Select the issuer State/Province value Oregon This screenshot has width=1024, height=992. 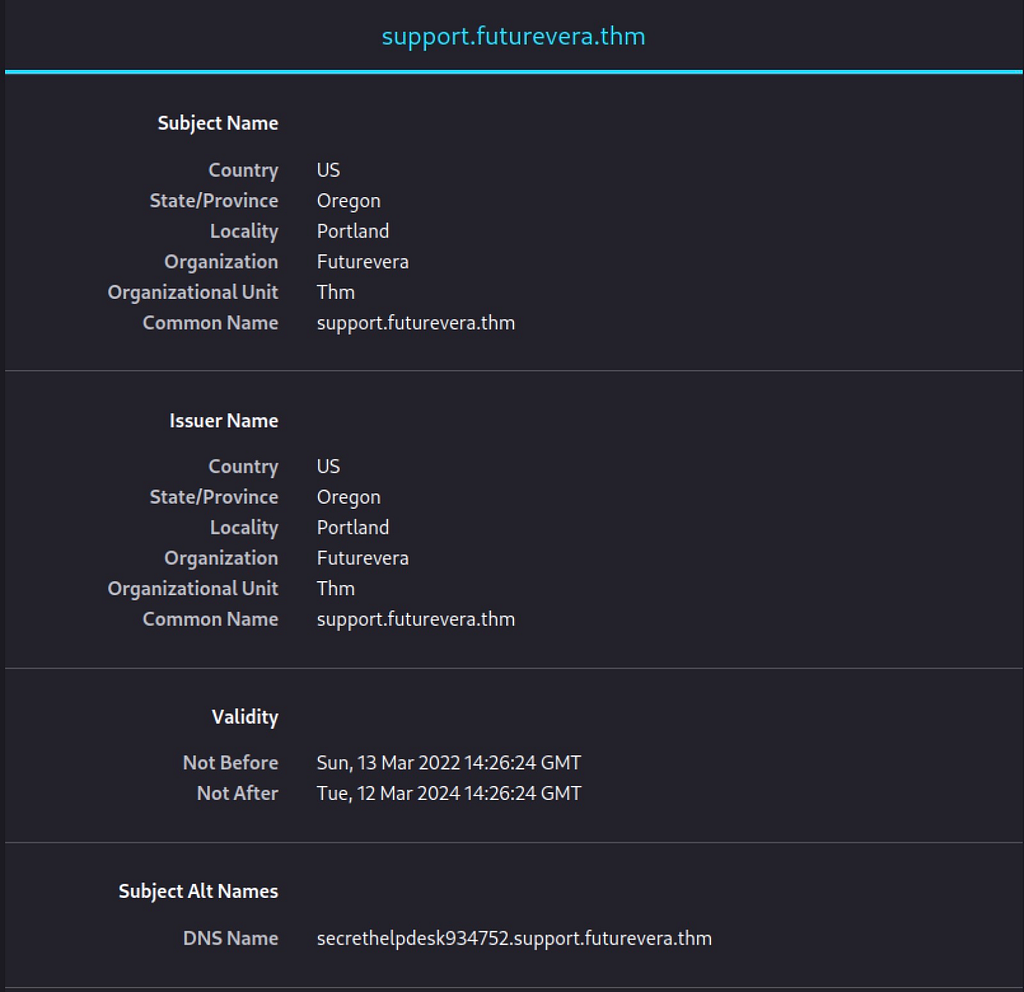pos(349,498)
